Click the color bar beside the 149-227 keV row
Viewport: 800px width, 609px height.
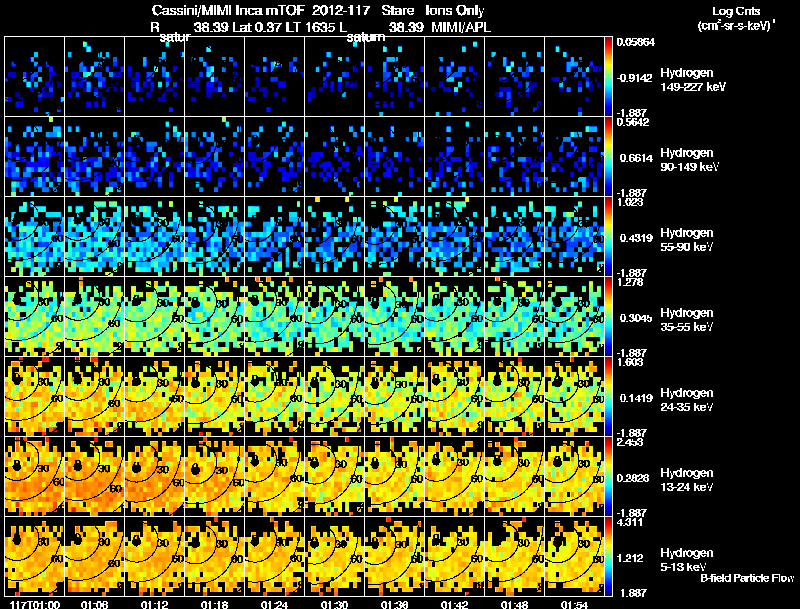(x=608, y=77)
